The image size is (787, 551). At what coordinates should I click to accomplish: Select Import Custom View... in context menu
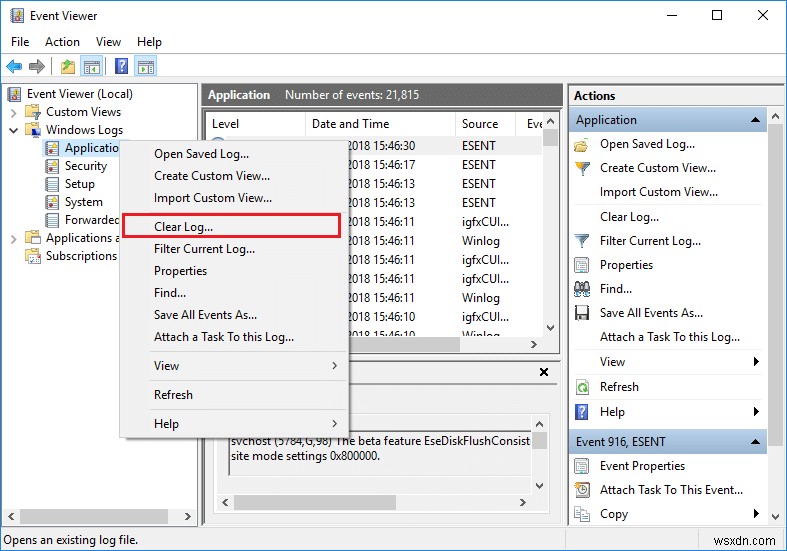pyautogui.click(x=234, y=198)
